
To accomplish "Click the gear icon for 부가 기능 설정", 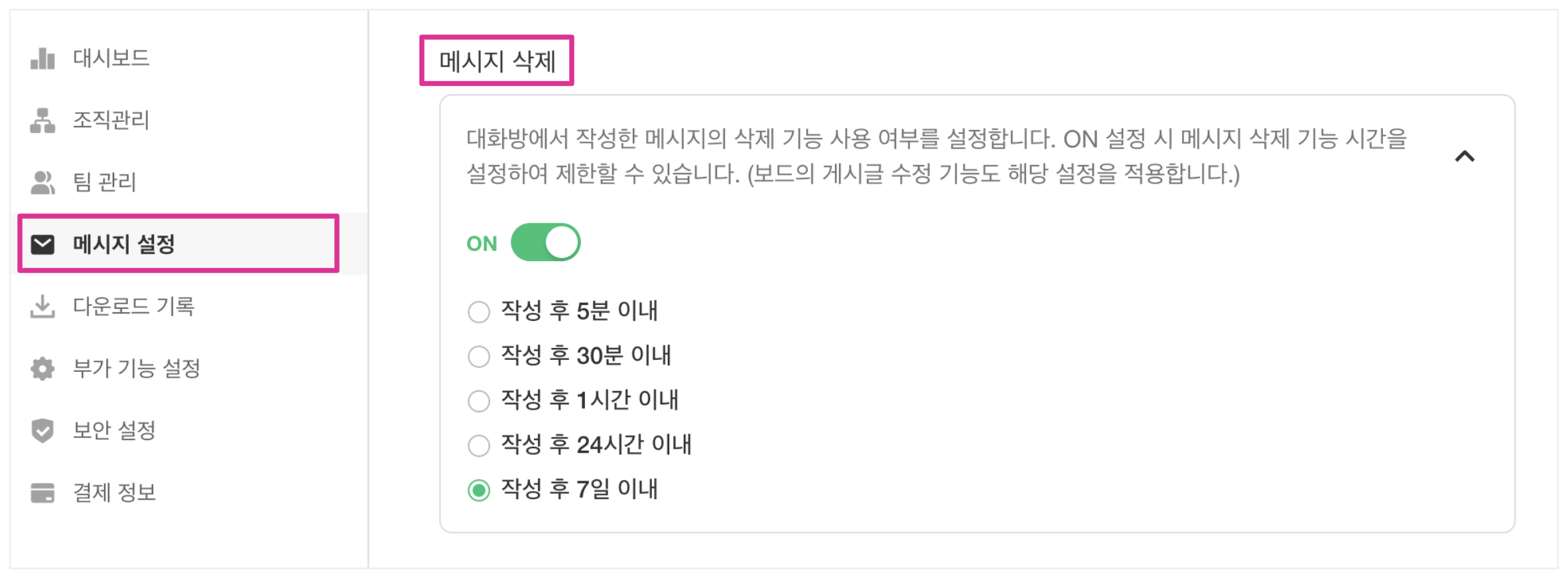I will pos(42,369).
